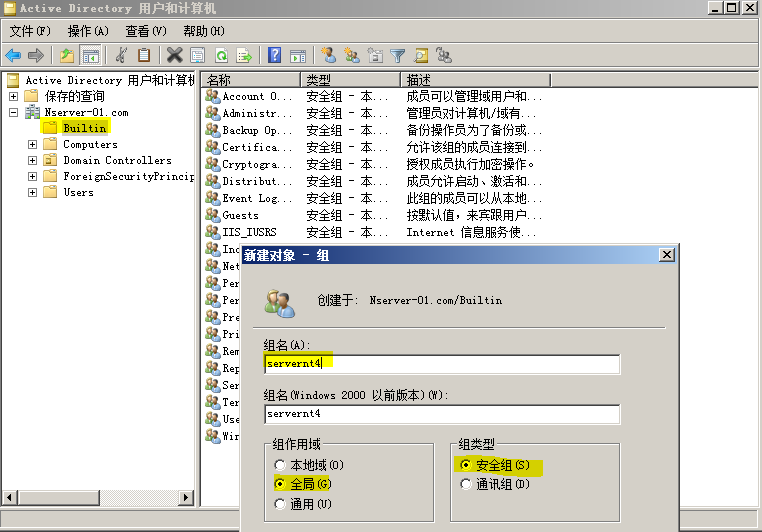
Task: Select the Users folder in tree
Action: click(78, 192)
